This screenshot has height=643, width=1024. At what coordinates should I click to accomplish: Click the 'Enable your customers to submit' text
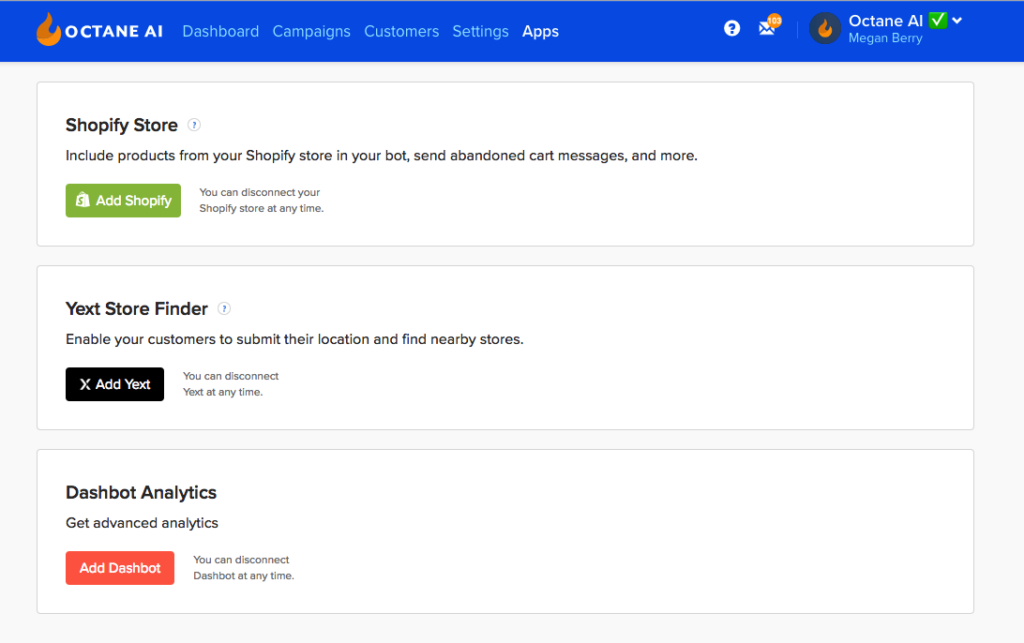click(x=295, y=339)
